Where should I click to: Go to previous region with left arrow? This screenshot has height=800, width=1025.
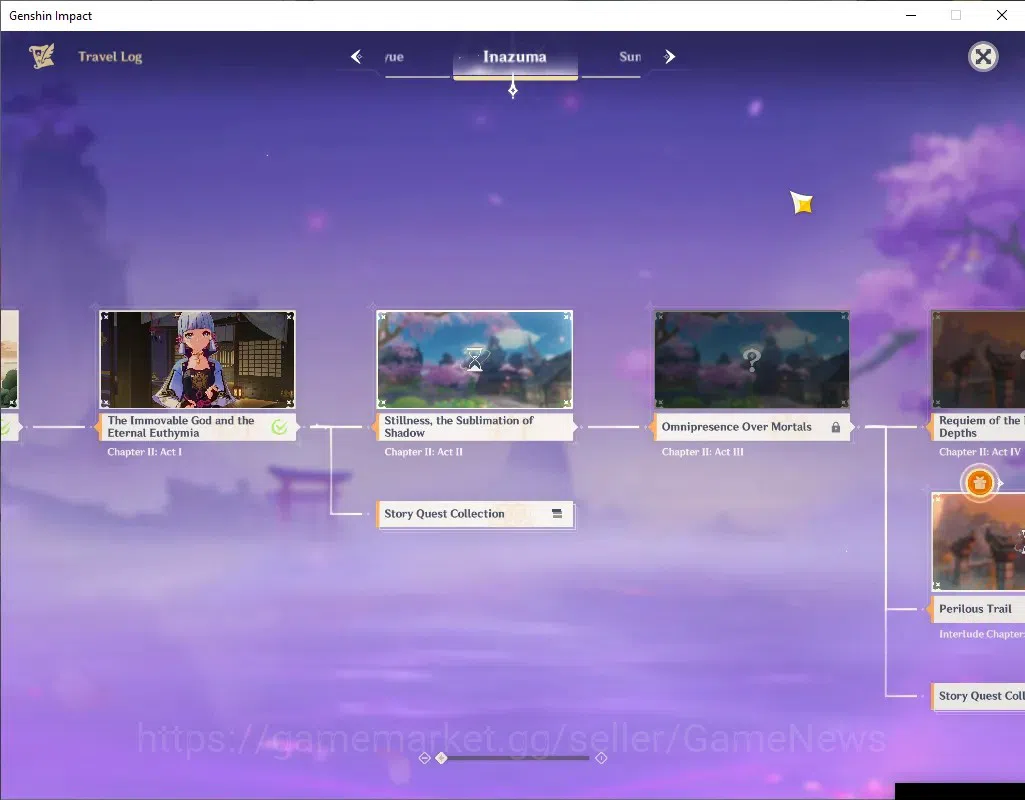tap(357, 57)
